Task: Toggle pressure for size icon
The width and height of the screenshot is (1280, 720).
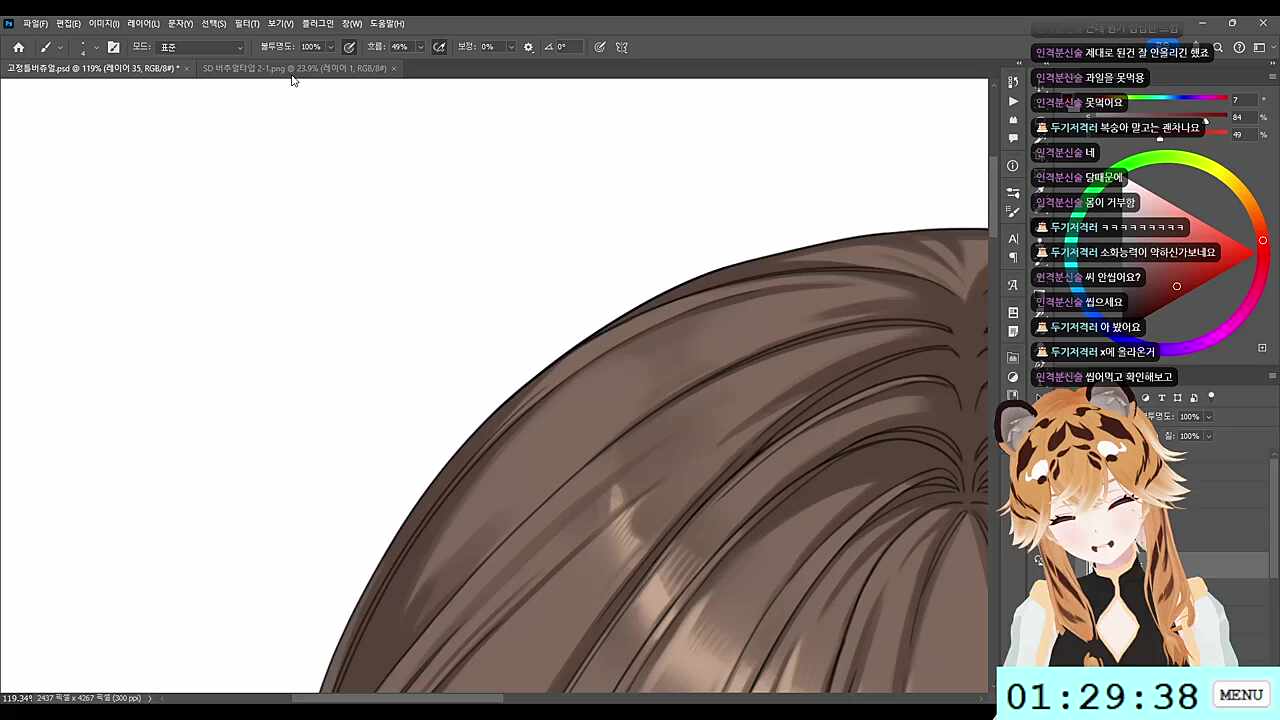Action: tap(599, 47)
